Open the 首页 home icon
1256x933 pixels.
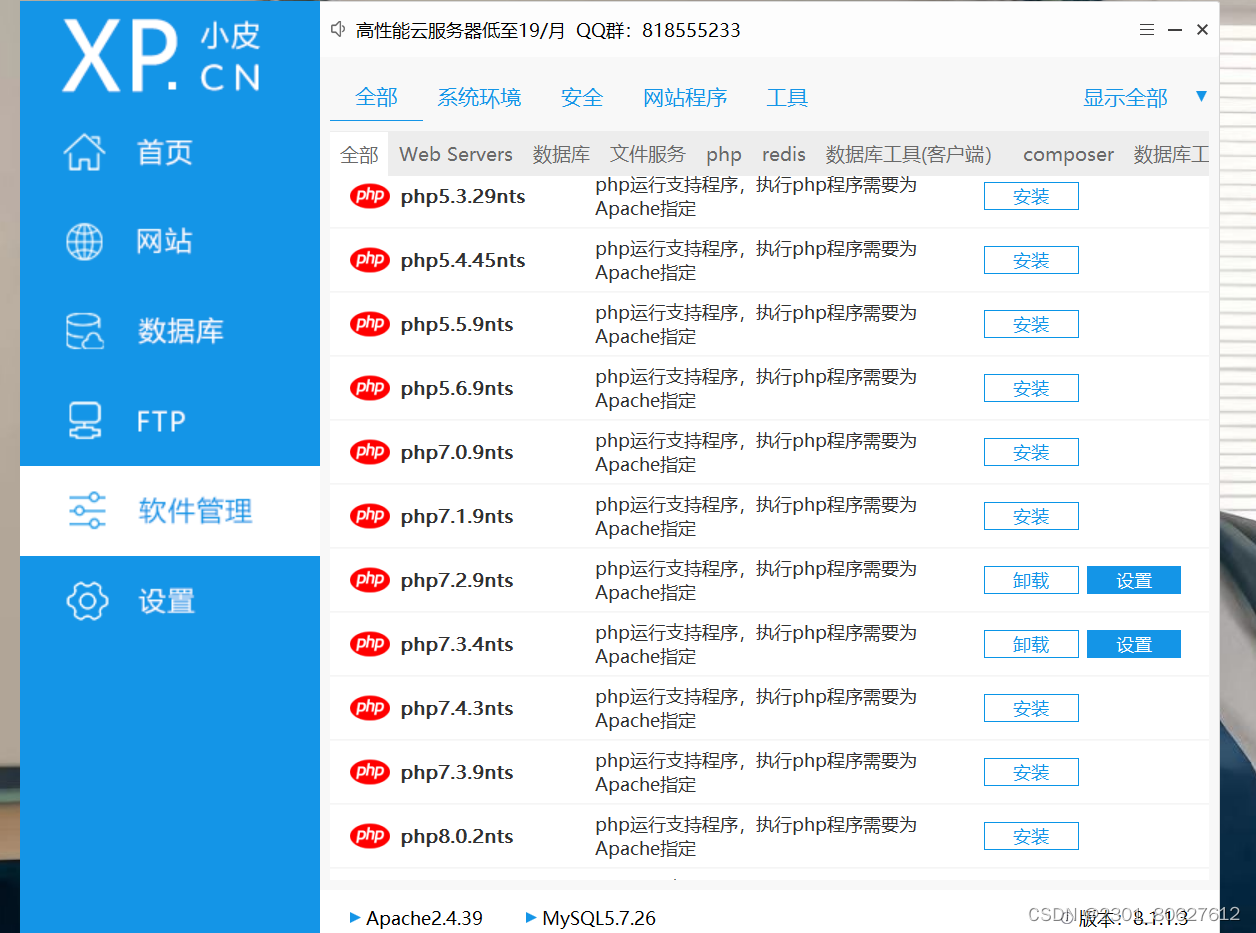coord(84,152)
